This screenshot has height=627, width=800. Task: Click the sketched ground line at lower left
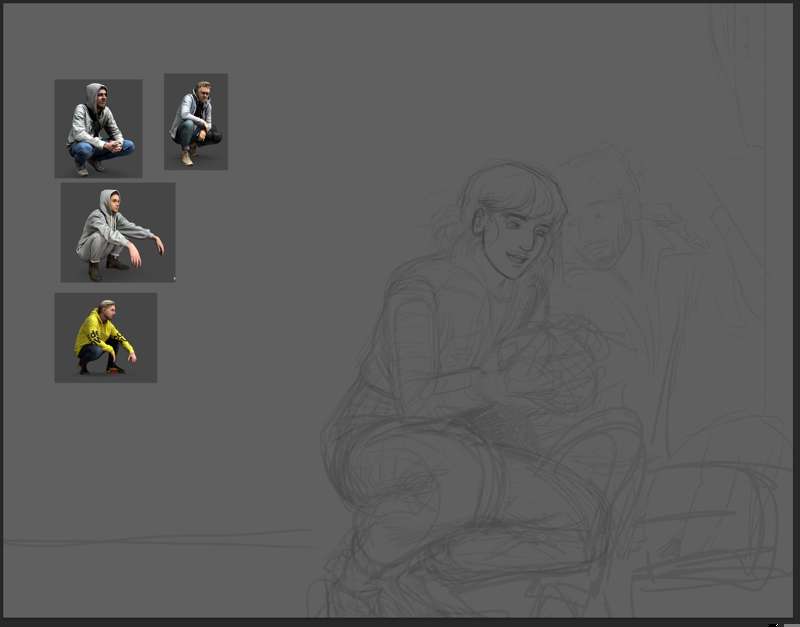coord(150,540)
